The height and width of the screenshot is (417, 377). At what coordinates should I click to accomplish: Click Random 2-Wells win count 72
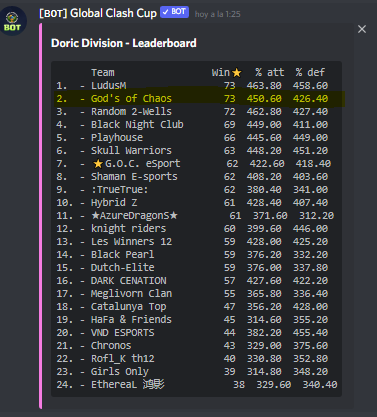(229, 111)
